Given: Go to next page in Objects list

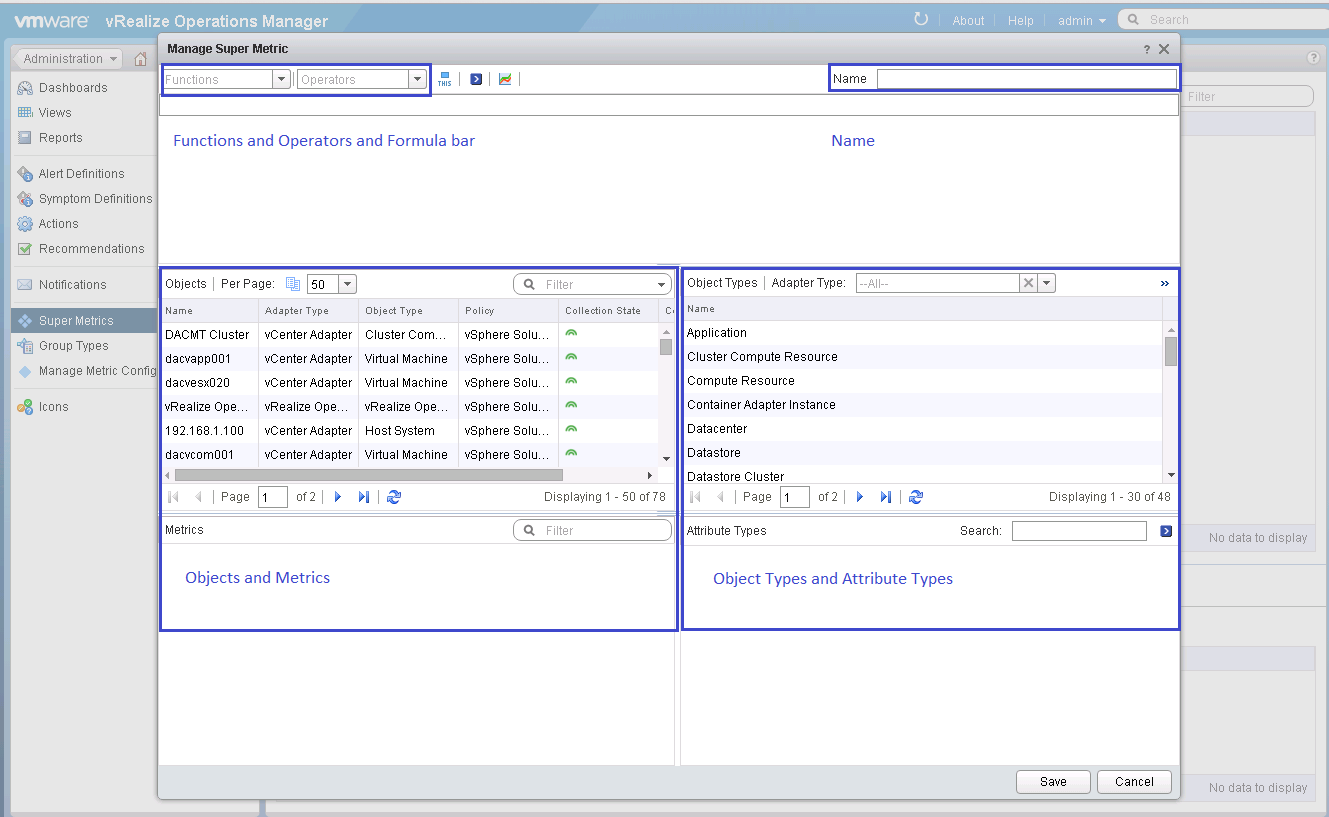Looking at the screenshot, I should tap(338, 497).
